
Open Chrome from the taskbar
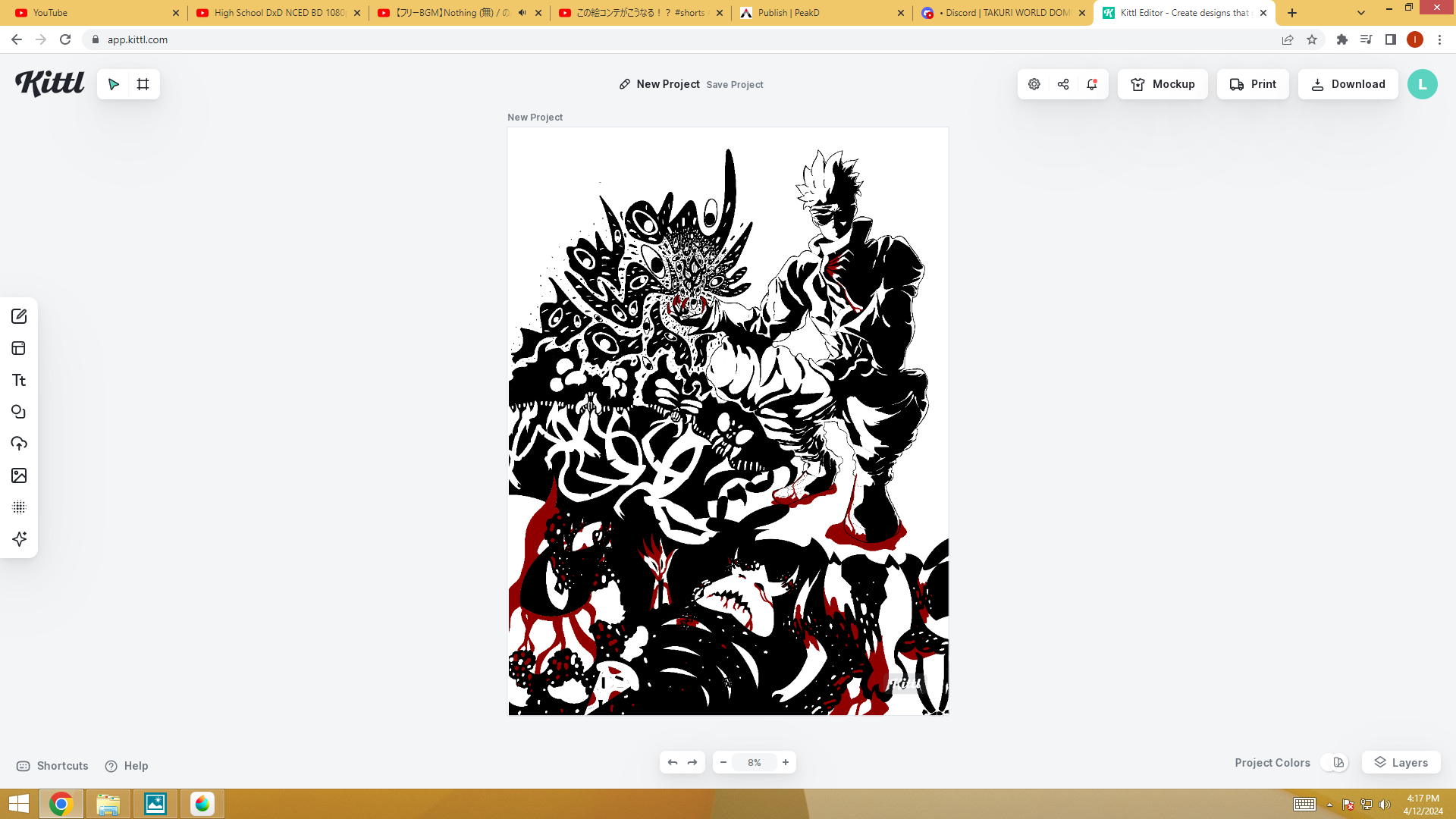pos(61,804)
